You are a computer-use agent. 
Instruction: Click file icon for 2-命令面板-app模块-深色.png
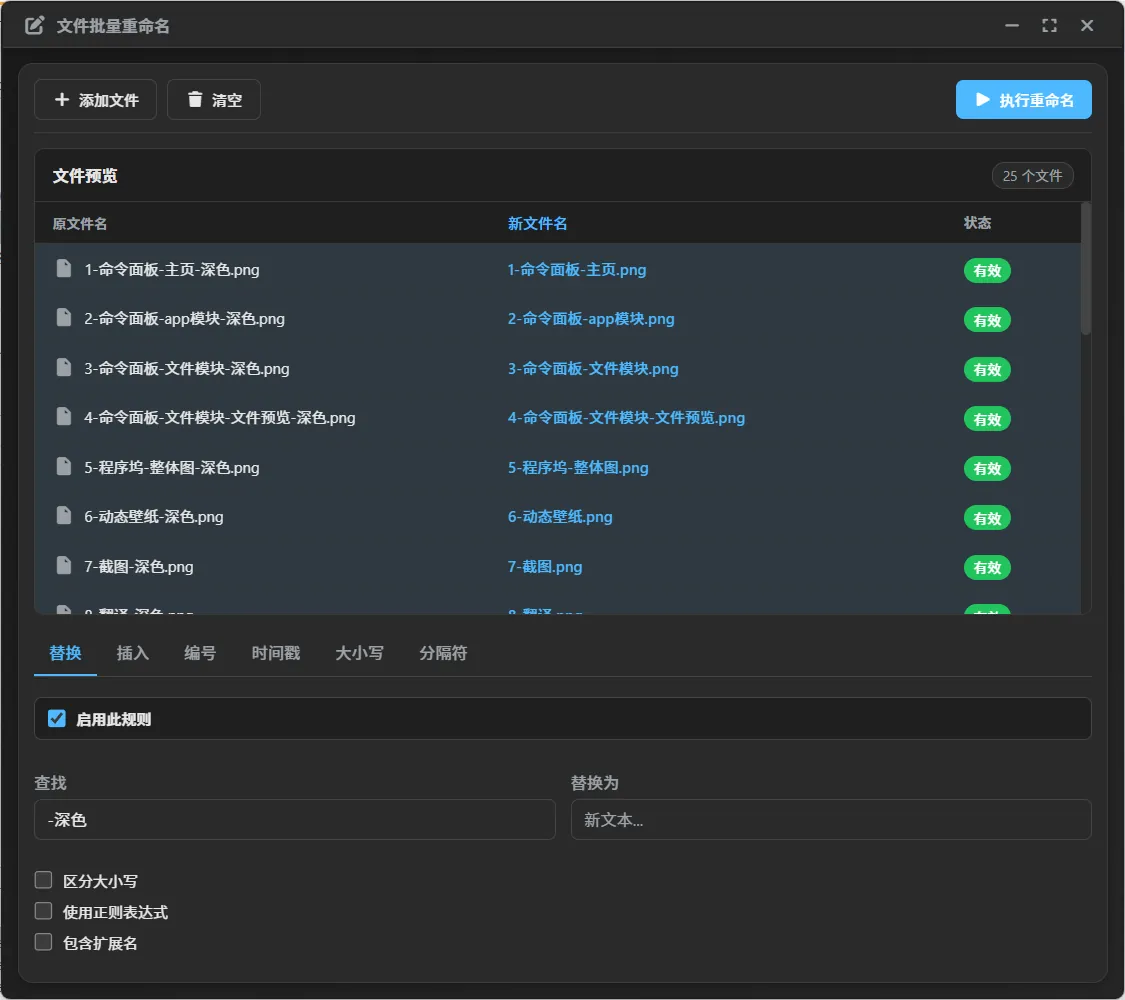pyautogui.click(x=64, y=318)
